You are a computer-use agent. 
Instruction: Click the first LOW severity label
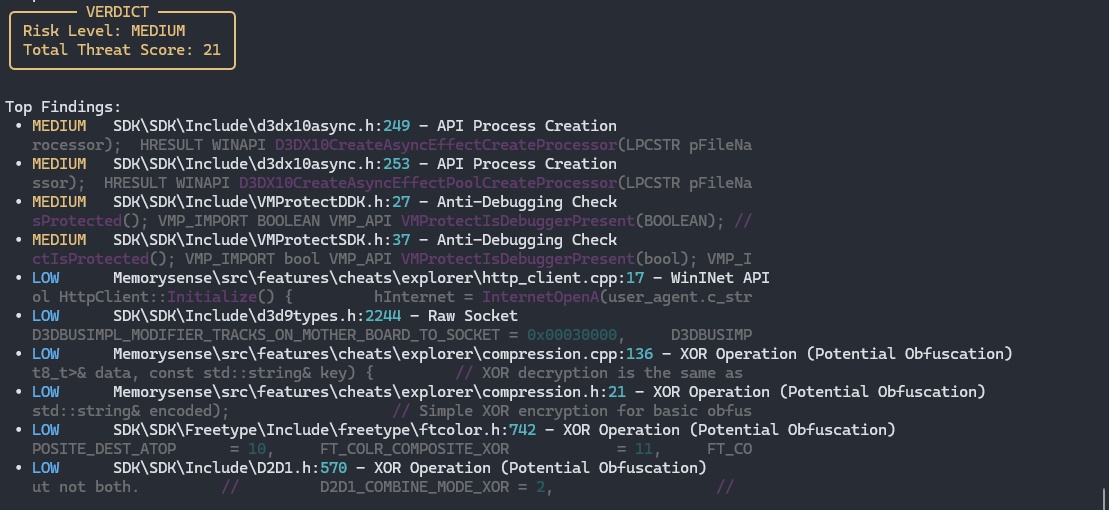46,279
